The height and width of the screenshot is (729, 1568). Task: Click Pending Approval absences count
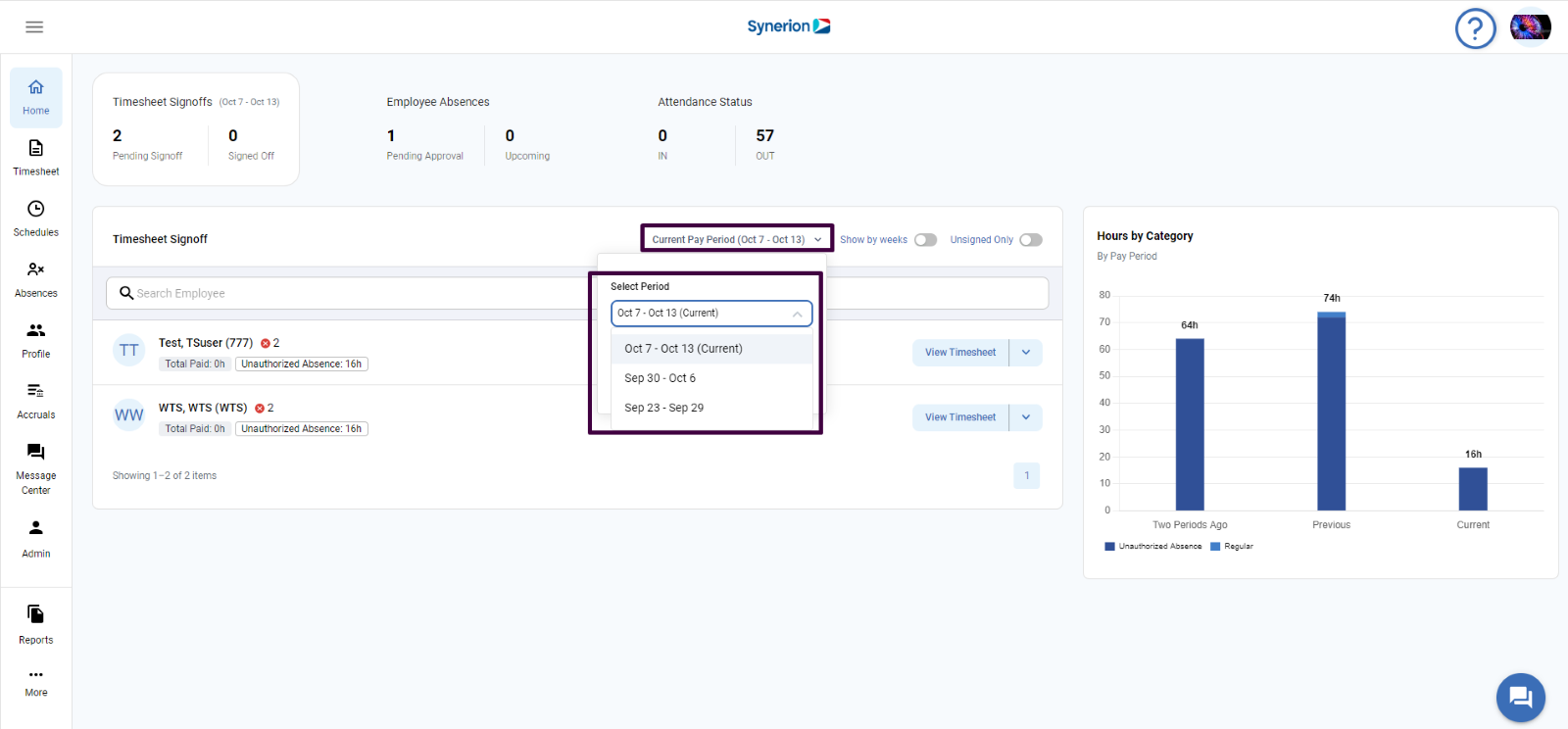391,136
